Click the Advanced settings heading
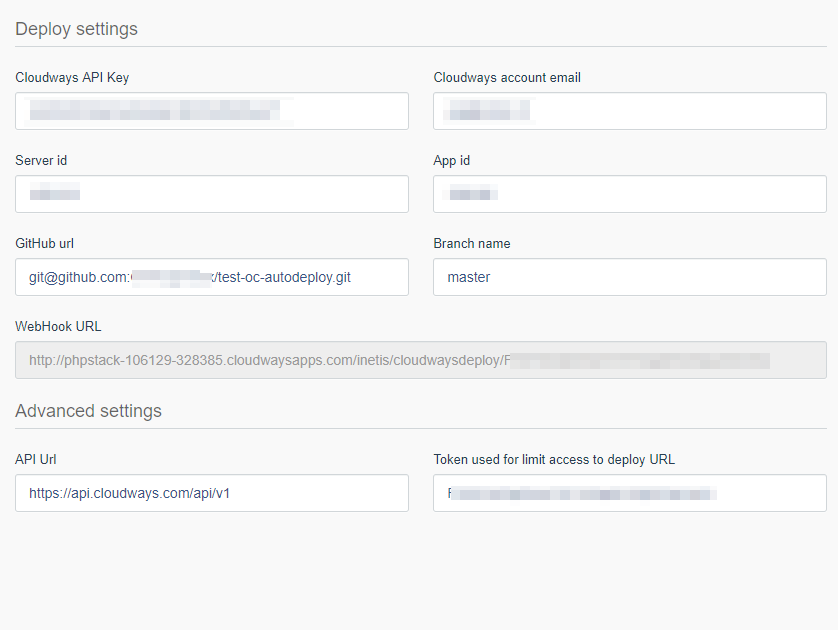838x630 pixels. click(88, 411)
